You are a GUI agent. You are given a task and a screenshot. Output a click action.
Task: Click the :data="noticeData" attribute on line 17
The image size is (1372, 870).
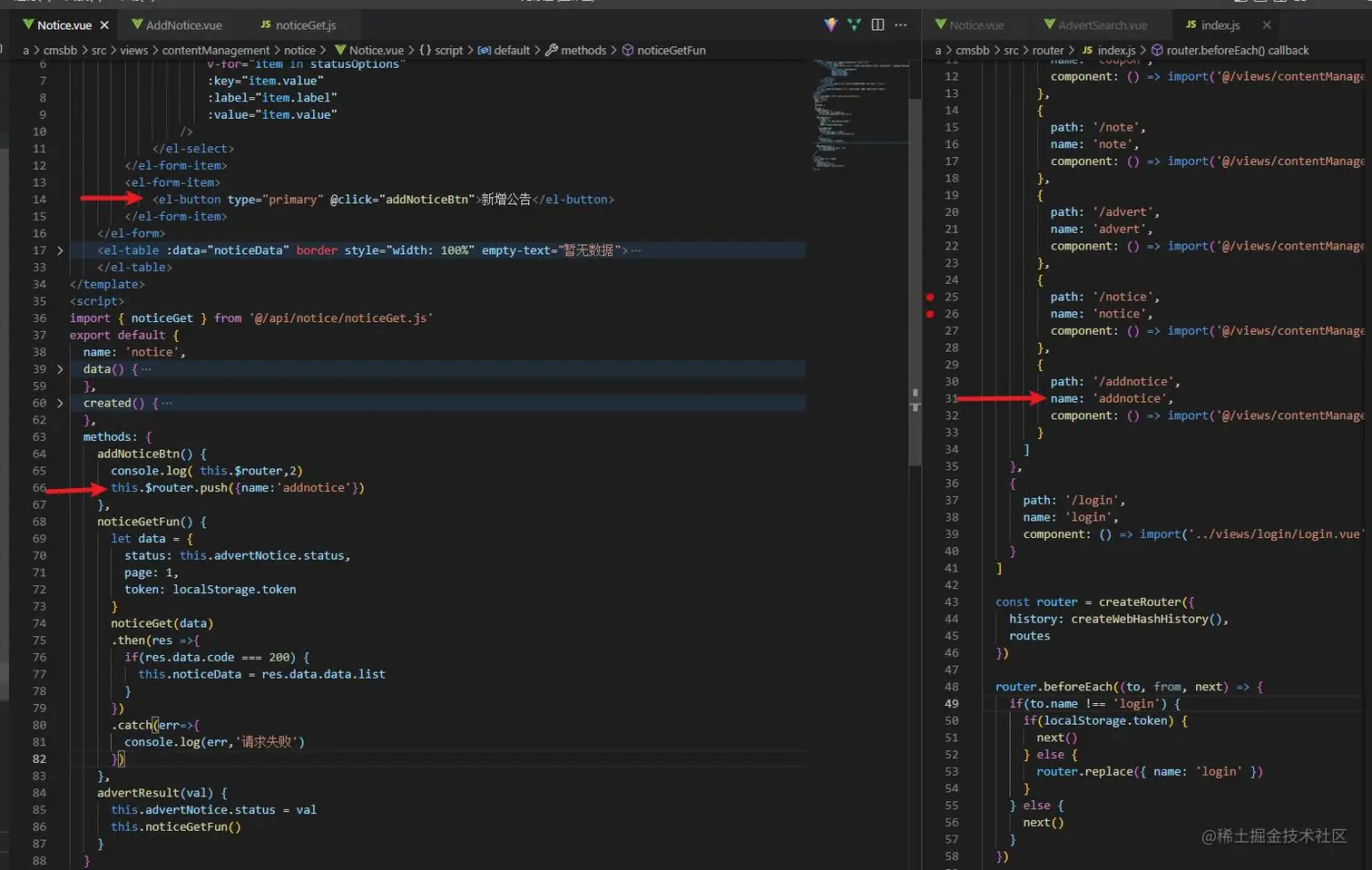pyautogui.click(x=228, y=250)
